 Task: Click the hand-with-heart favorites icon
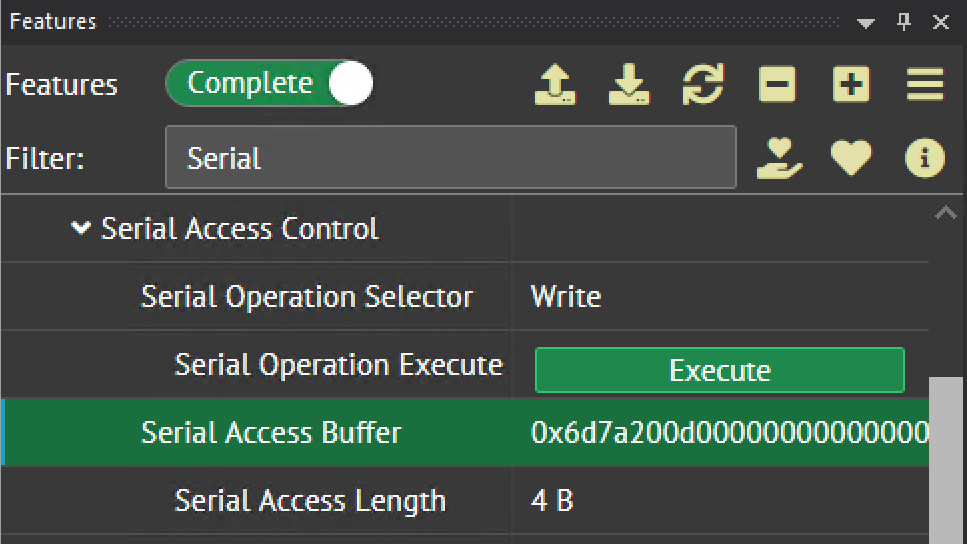(779, 158)
